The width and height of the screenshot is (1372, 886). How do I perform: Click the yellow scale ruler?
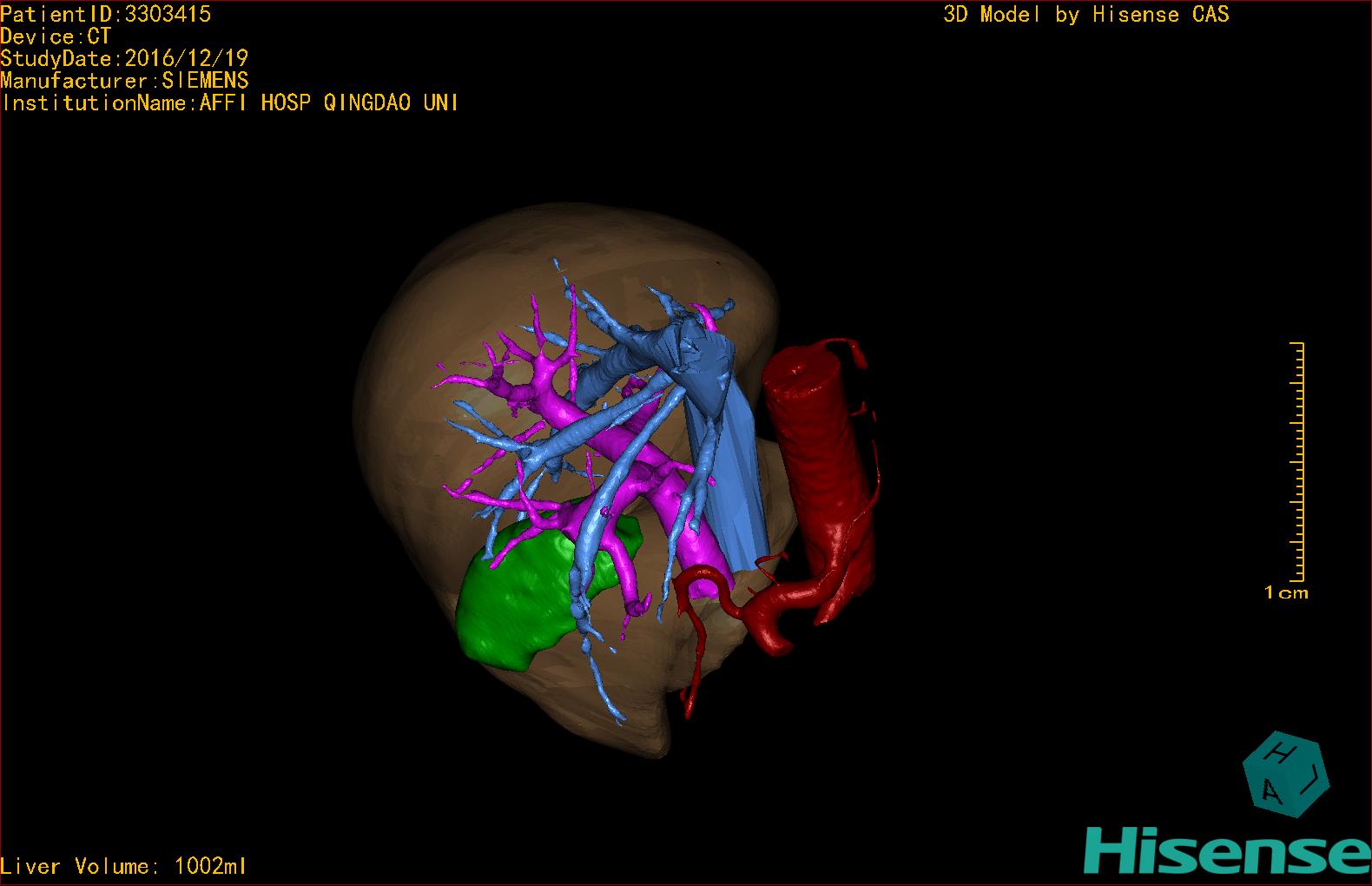(x=1297, y=460)
